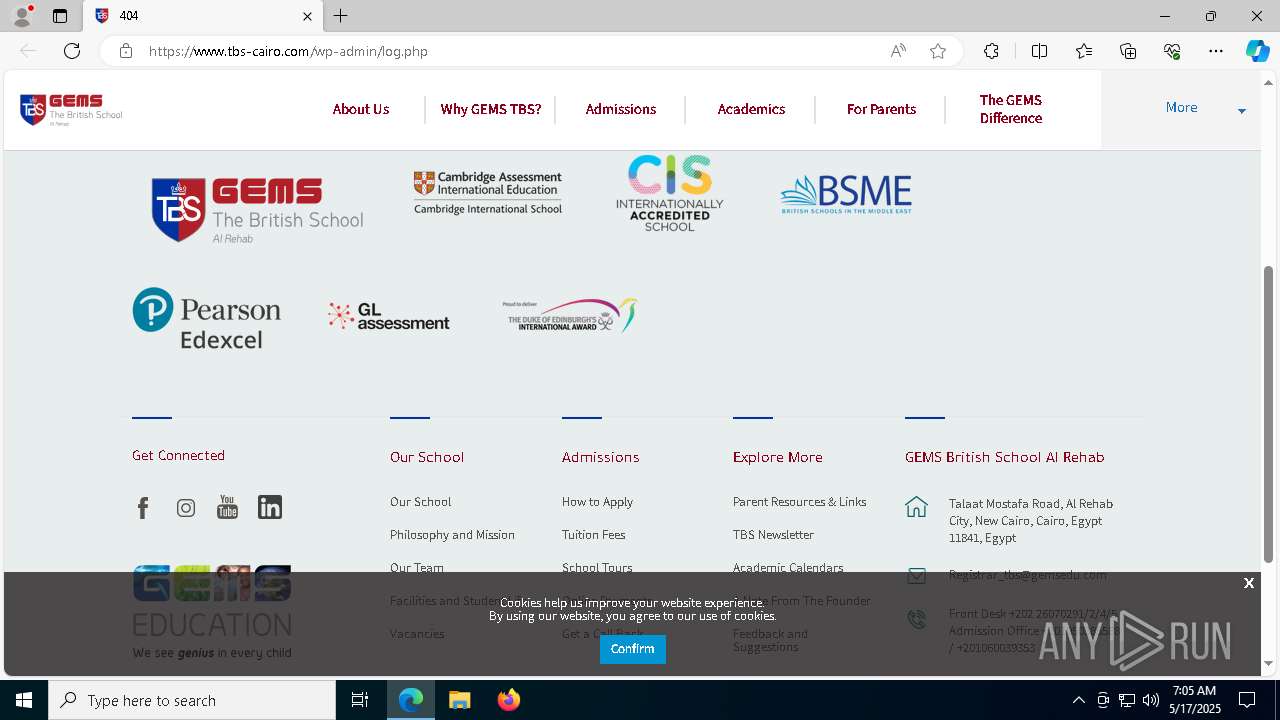The height and width of the screenshot is (720, 1280).
Task: Open Parent Resources & Links
Action: (800, 502)
